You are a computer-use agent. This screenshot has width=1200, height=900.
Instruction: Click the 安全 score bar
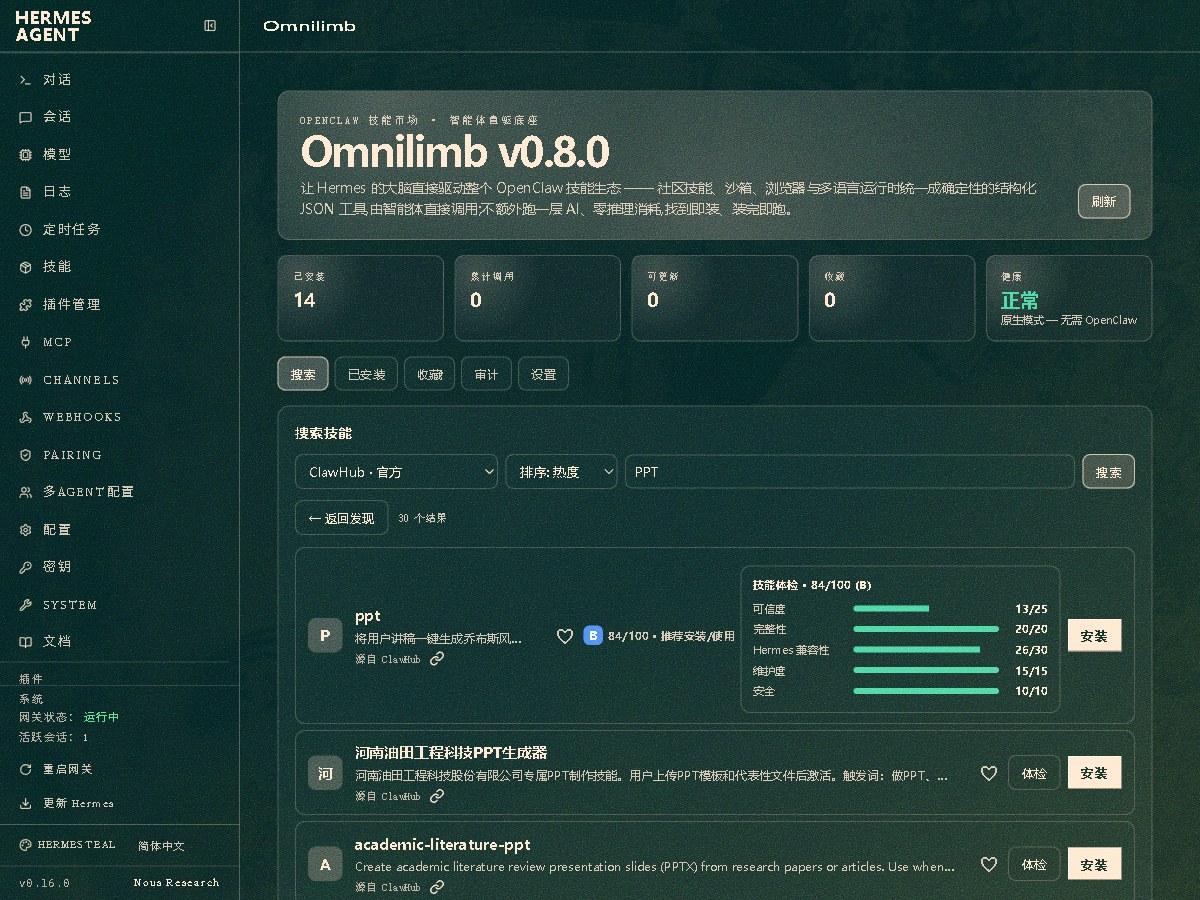(x=926, y=691)
